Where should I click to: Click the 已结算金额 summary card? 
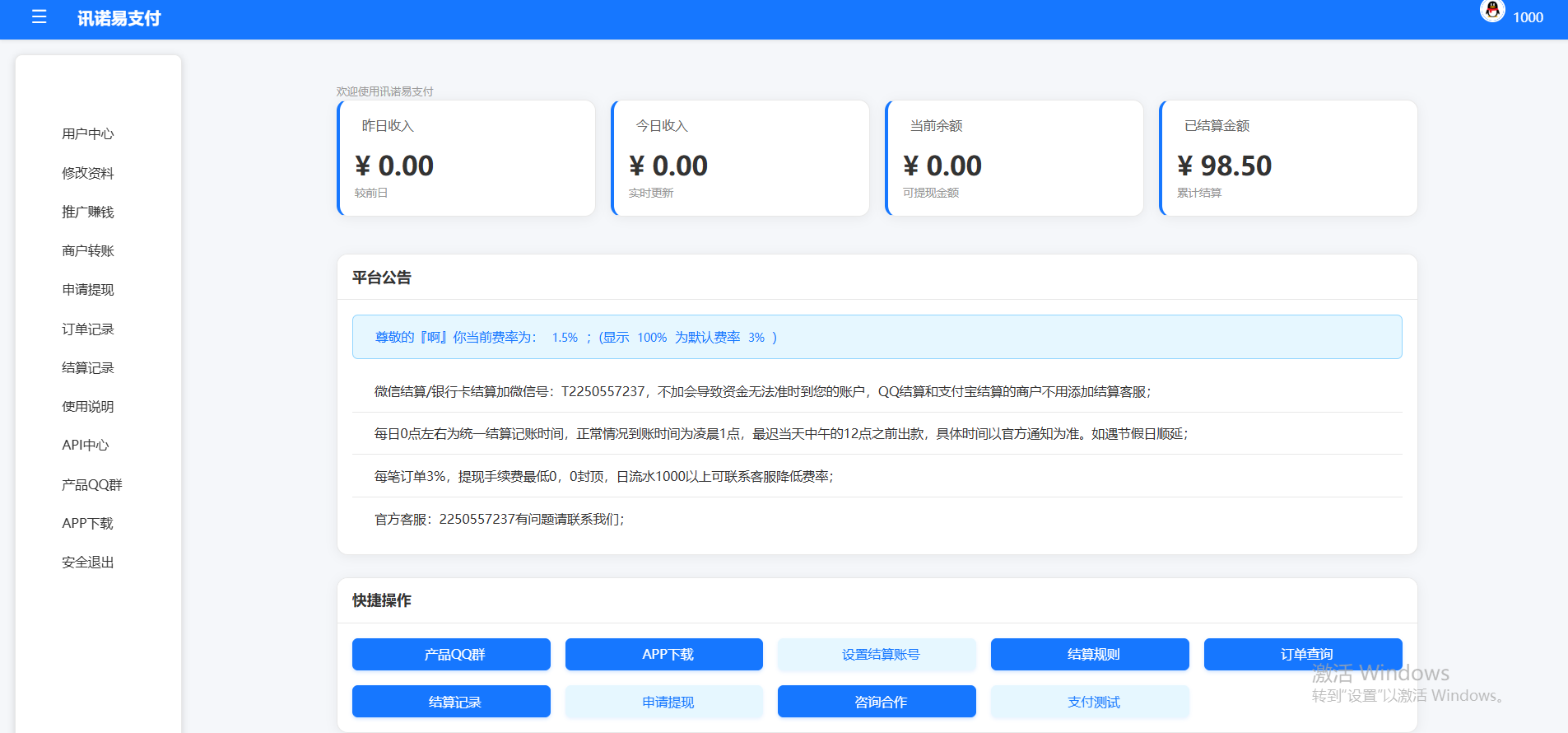point(1287,158)
